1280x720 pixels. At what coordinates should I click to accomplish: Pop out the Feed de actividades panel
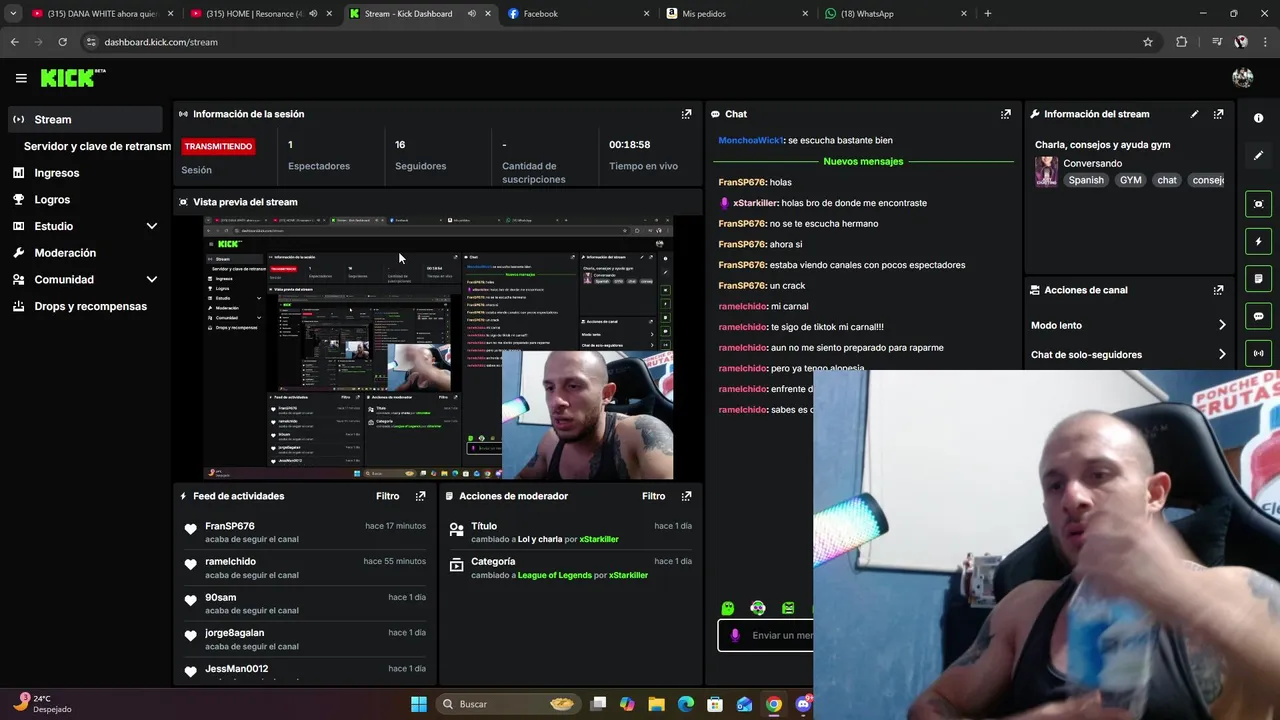point(420,496)
